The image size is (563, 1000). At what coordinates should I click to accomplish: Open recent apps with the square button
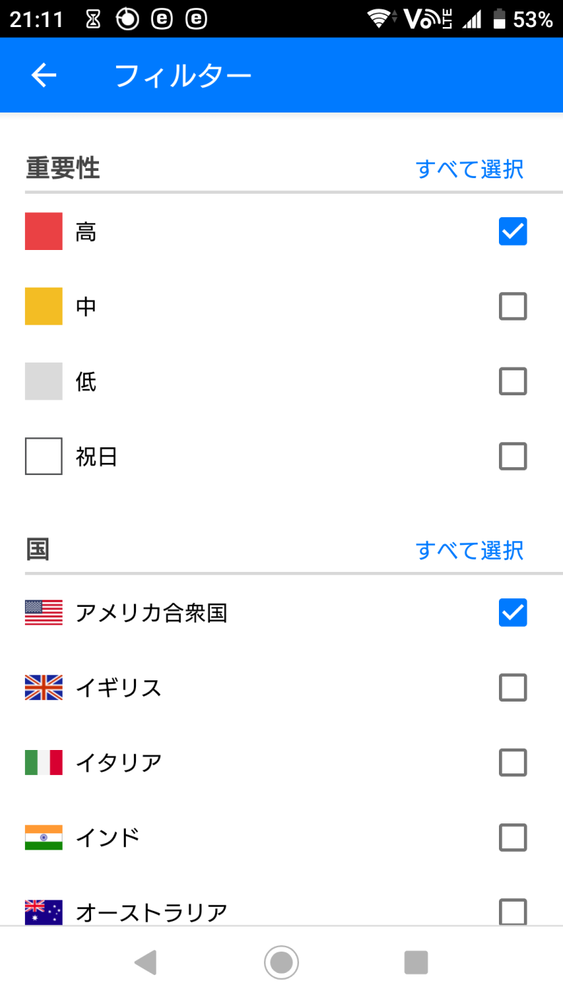coord(416,962)
